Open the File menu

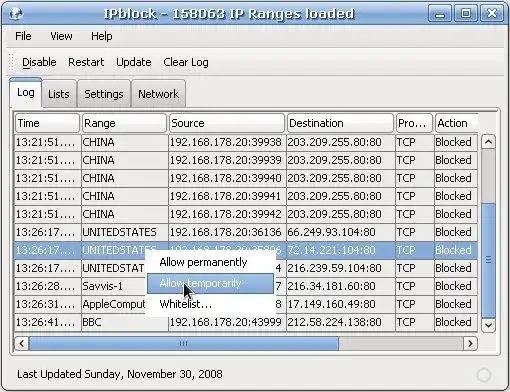pos(23,36)
